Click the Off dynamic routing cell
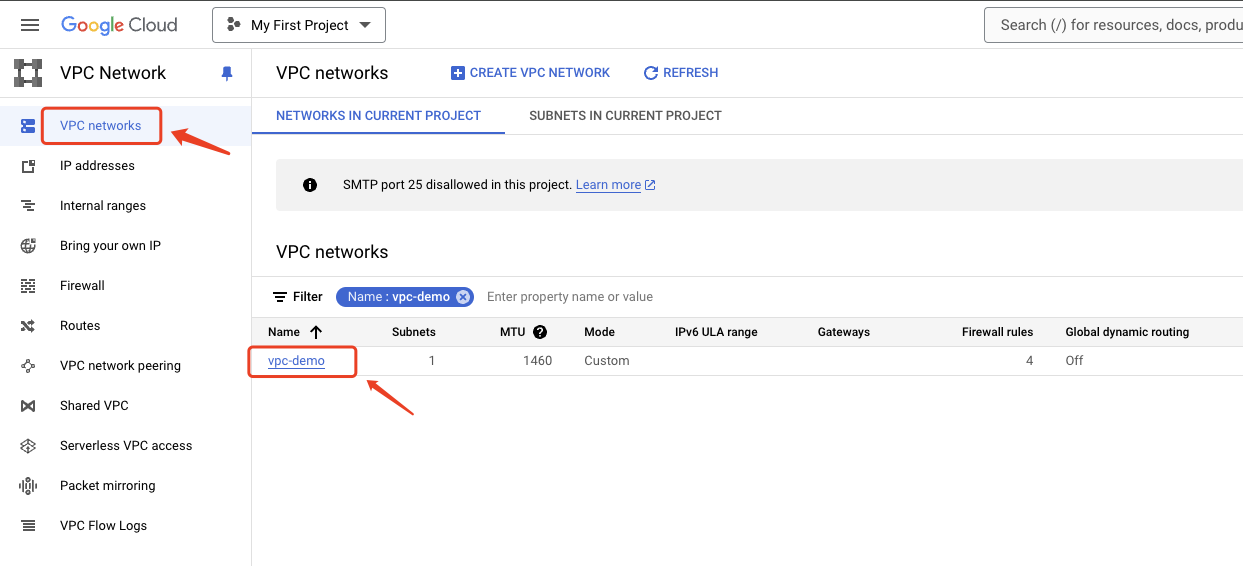 coord(1074,361)
